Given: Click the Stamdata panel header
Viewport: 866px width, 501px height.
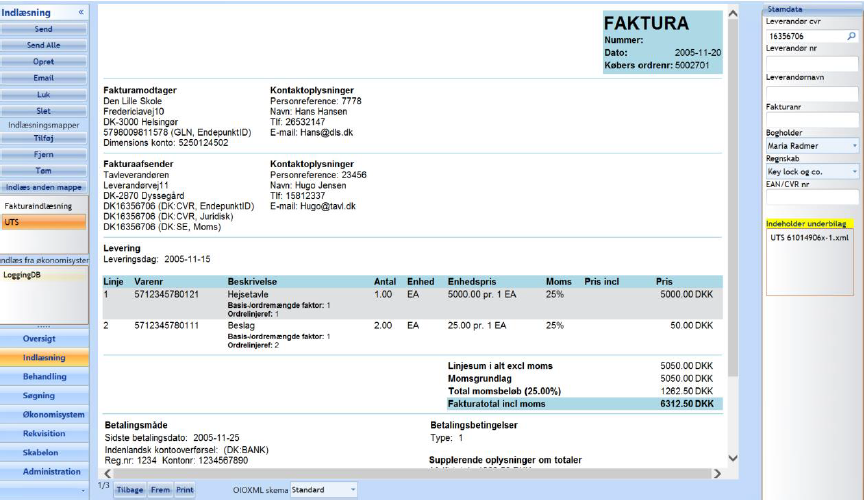Looking at the screenshot, I should [x=813, y=9].
